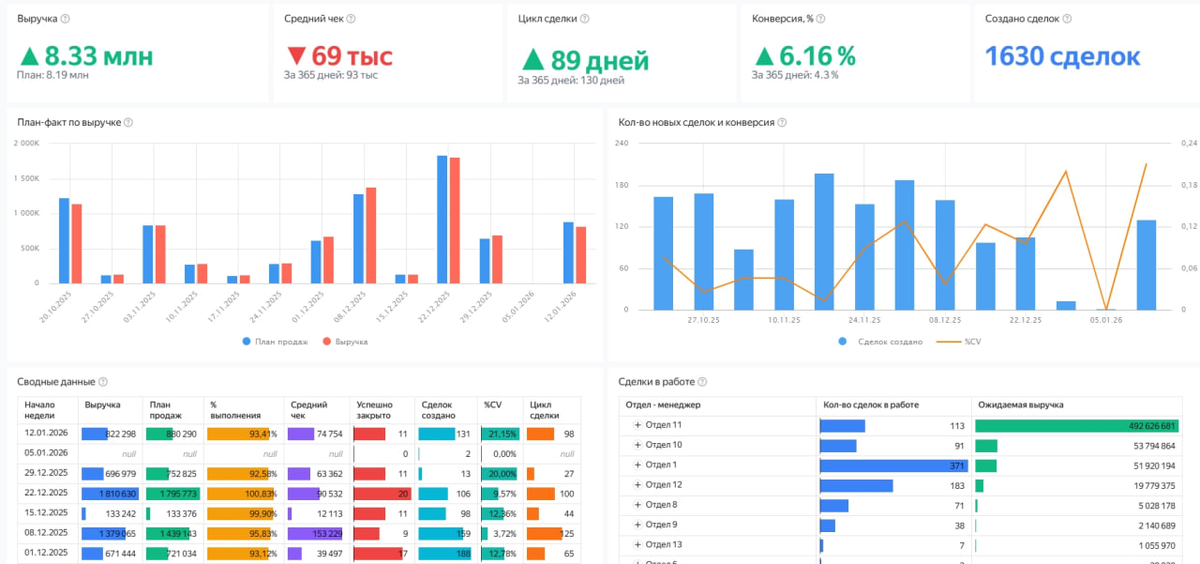This screenshot has width=1200, height=564.
Task: Click the За 365 дней: 4.3 % caption
Action: [795, 75]
